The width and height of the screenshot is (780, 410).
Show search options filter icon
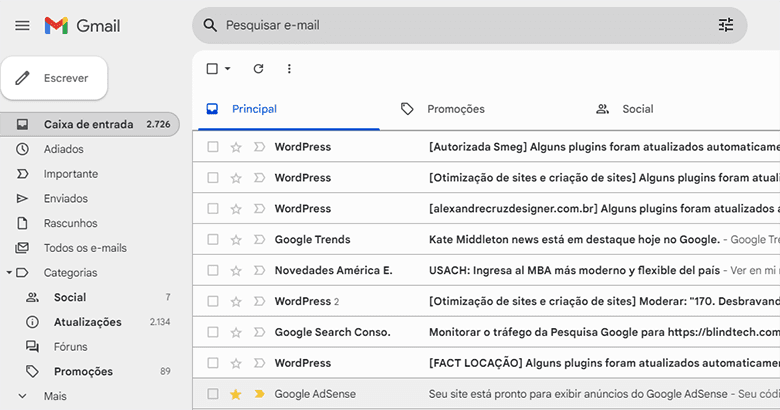coord(726,25)
